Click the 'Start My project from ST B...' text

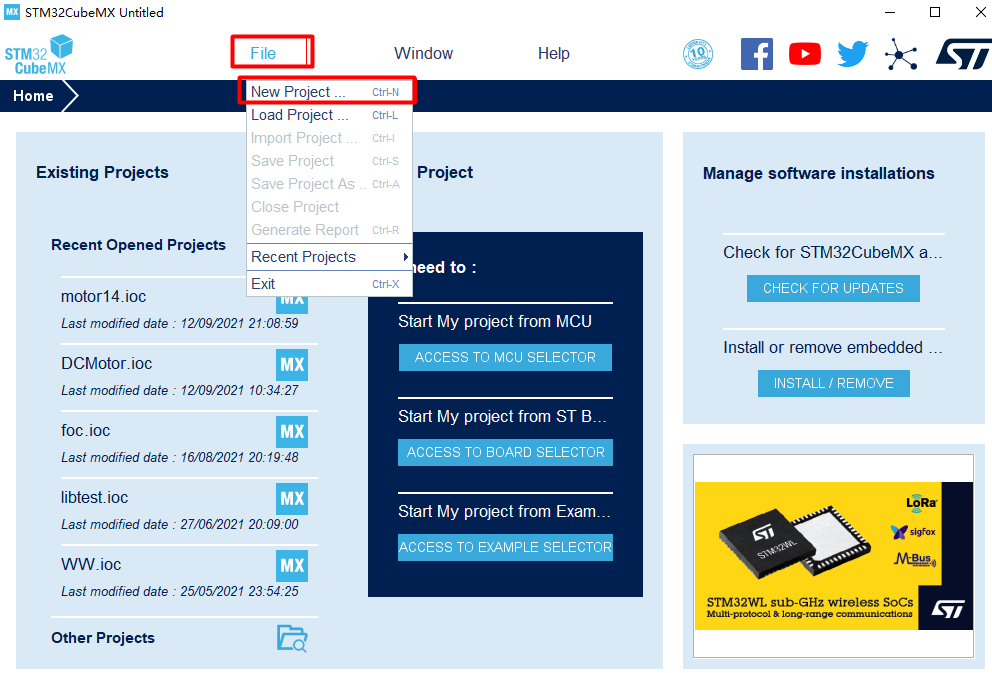click(x=502, y=416)
